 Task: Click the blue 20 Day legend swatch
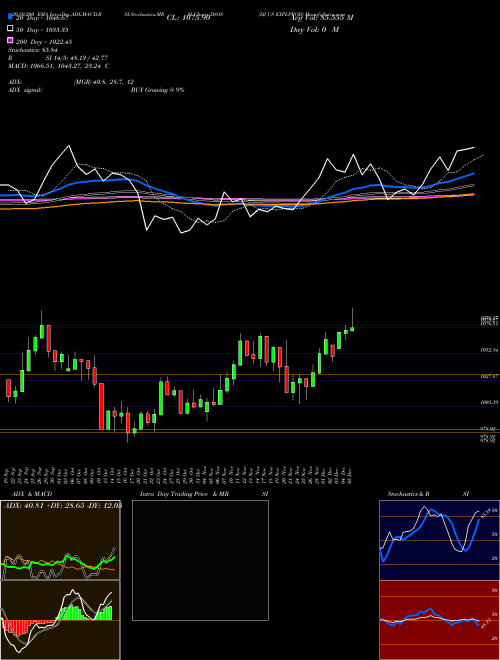pyautogui.click(x=10, y=17)
